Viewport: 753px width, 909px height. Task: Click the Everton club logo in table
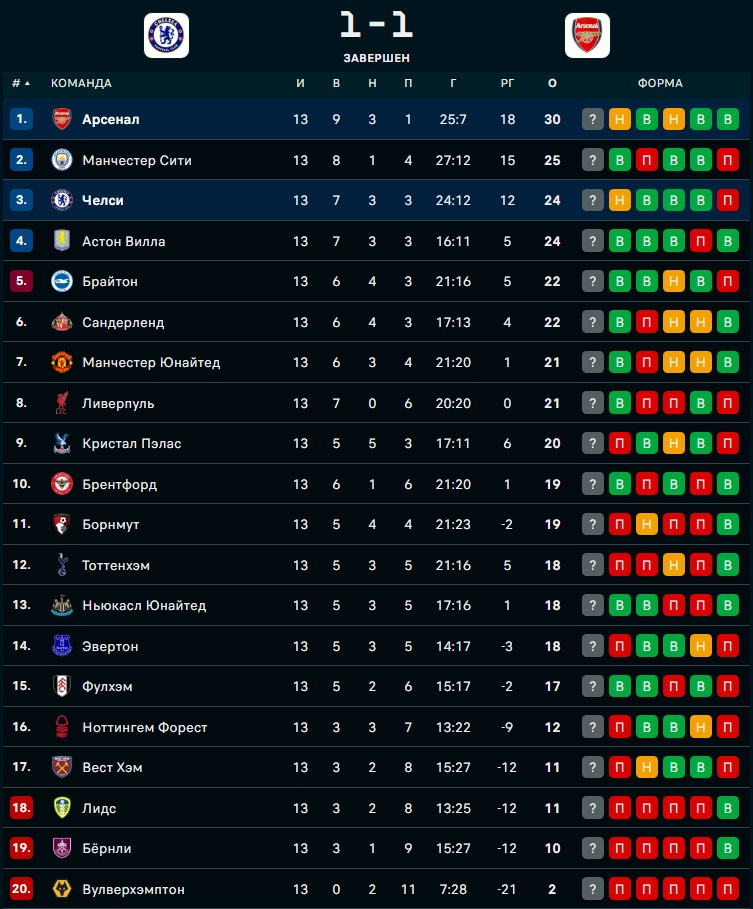click(62, 646)
